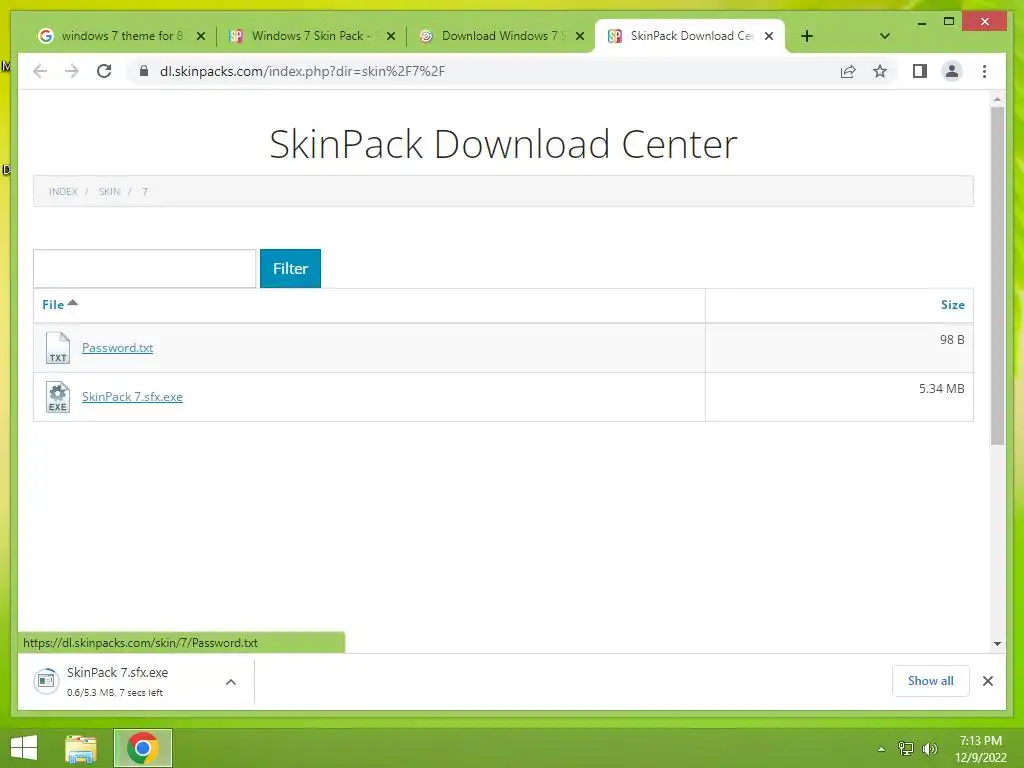Open the volume tray icon
The width and height of the screenshot is (1024, 768).
tap(929, 748)
